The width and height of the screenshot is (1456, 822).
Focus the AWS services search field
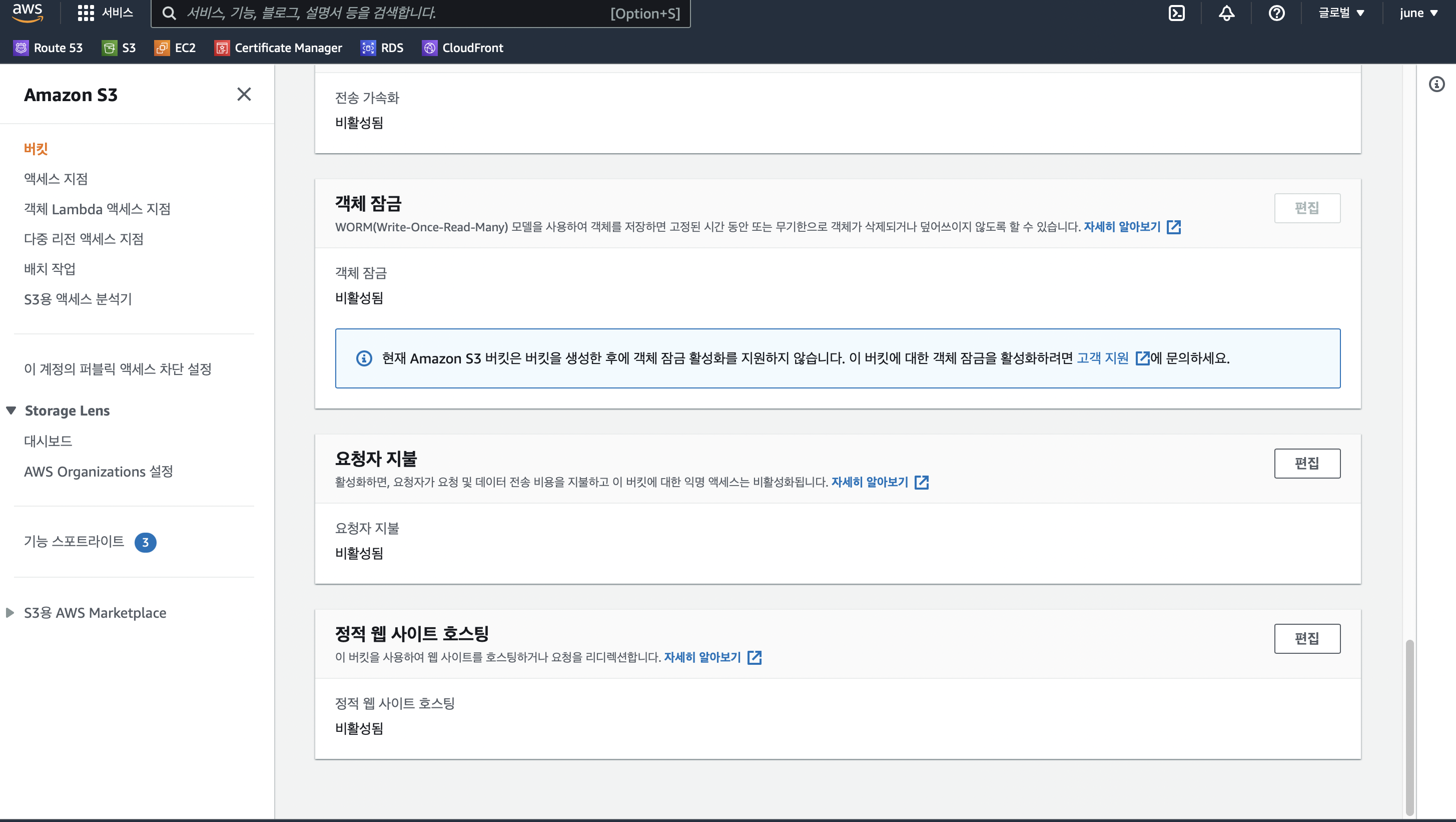pyautogui.click(x=420, y=13)
